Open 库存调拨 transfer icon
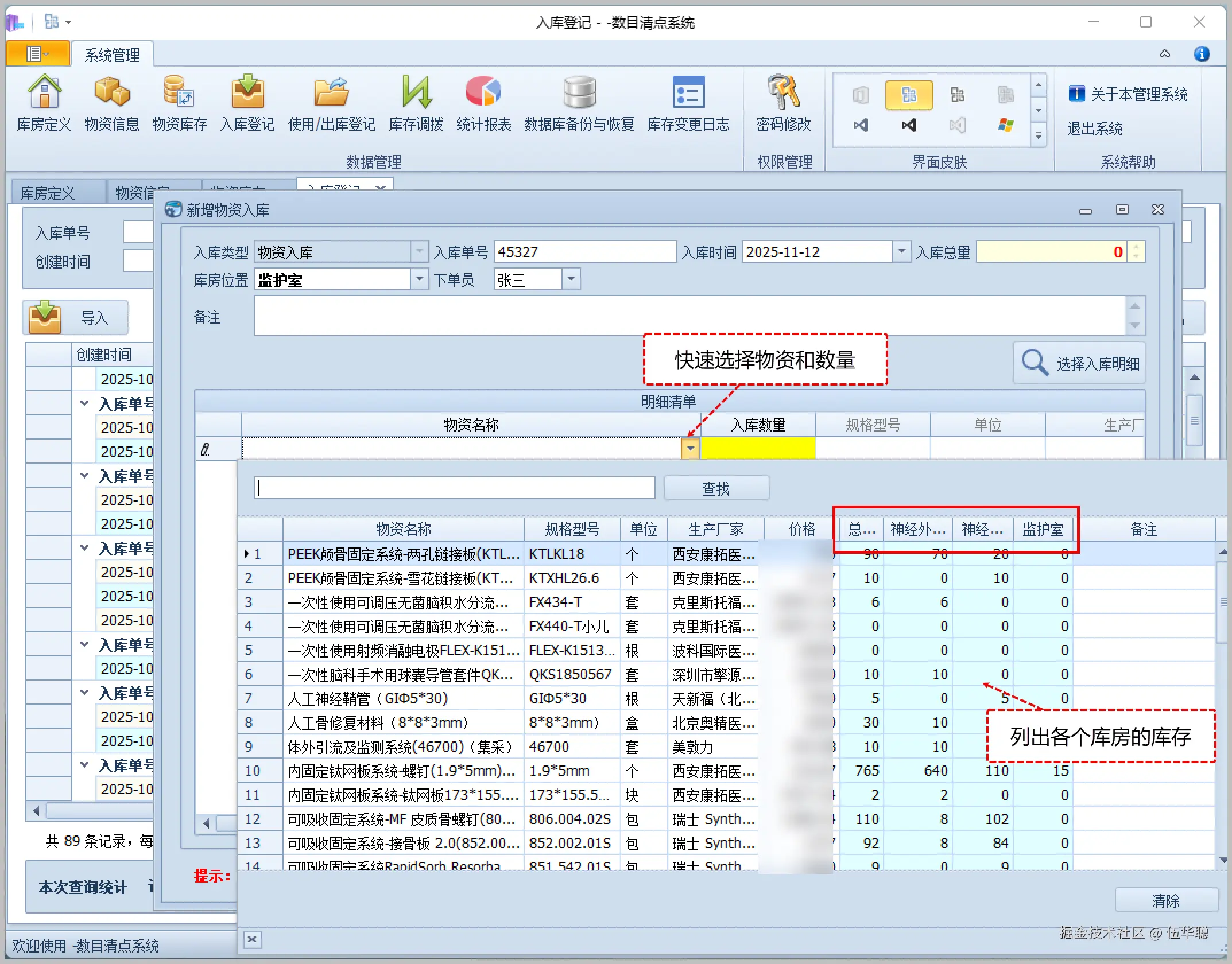This screenshot has width=1232, height=964. pos(416,93)
